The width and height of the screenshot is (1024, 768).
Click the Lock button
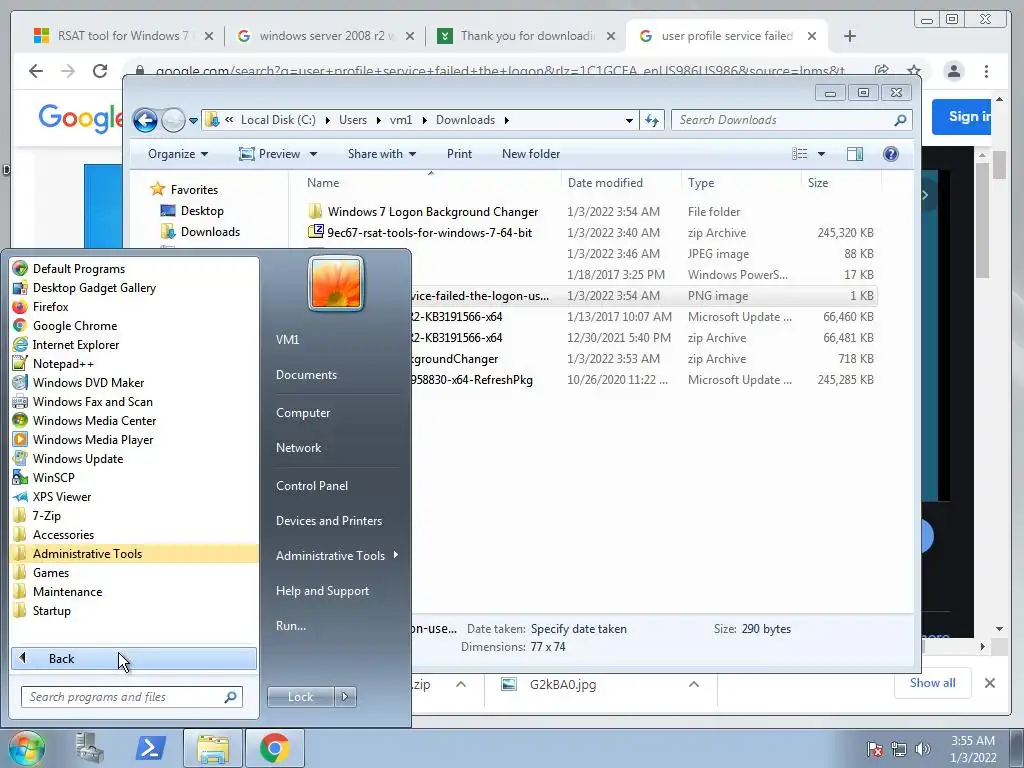(x=300, y=697)
